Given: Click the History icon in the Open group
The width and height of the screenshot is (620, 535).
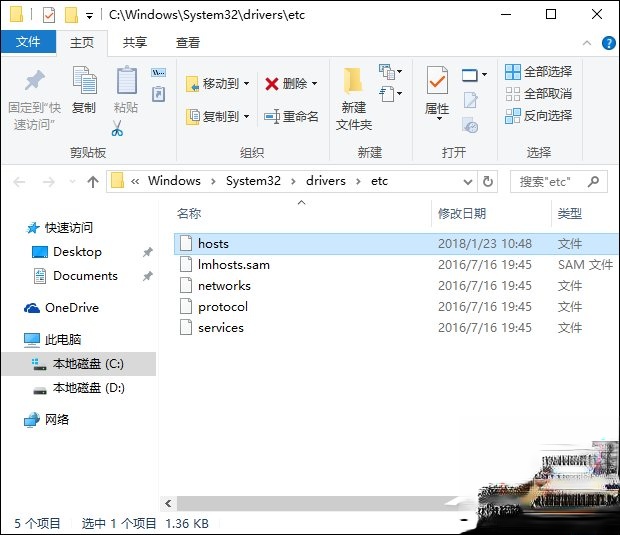Looking at the screenshot, I should 470,125.
